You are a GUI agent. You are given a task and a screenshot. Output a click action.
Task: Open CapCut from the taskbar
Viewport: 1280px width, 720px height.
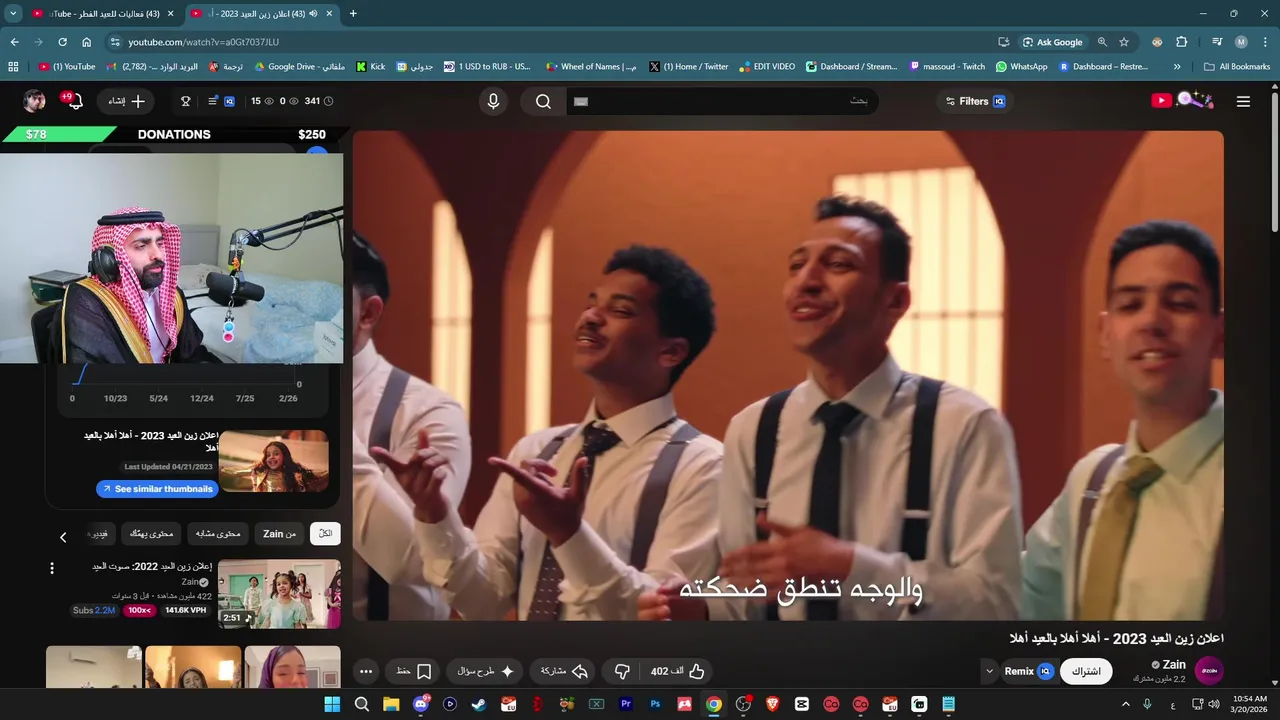[801, 704]
